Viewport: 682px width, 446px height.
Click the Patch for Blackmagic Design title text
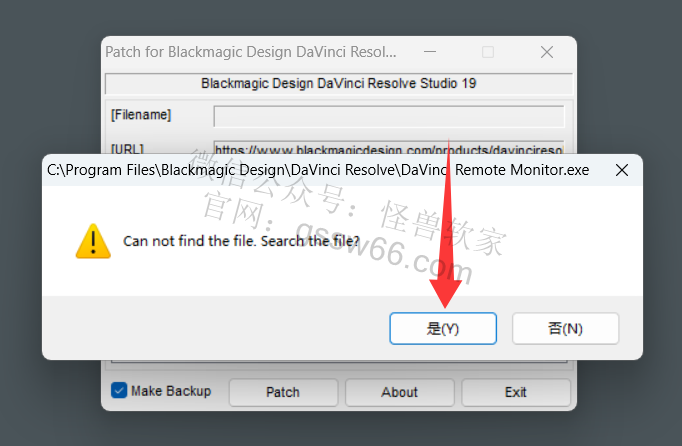[251, 52]
